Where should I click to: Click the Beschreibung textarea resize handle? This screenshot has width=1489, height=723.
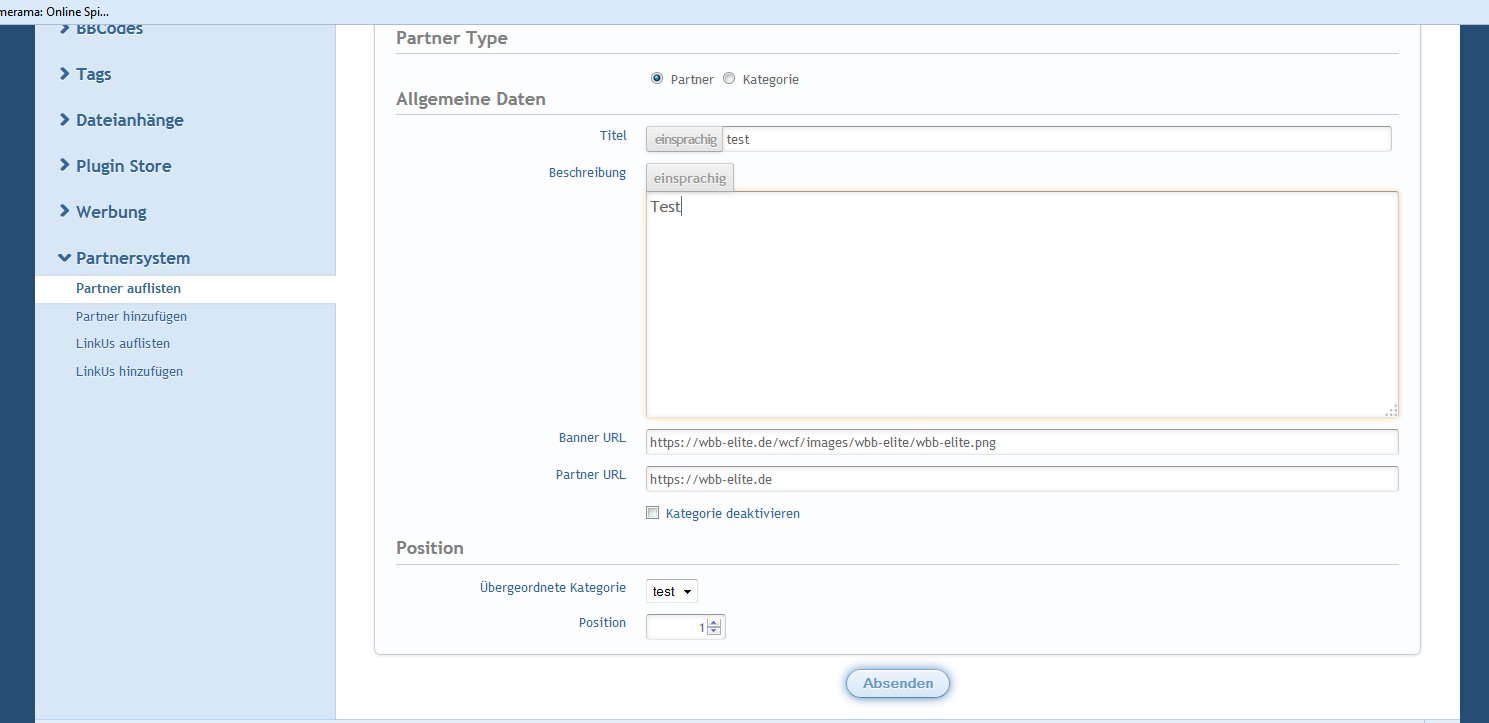1390,410
